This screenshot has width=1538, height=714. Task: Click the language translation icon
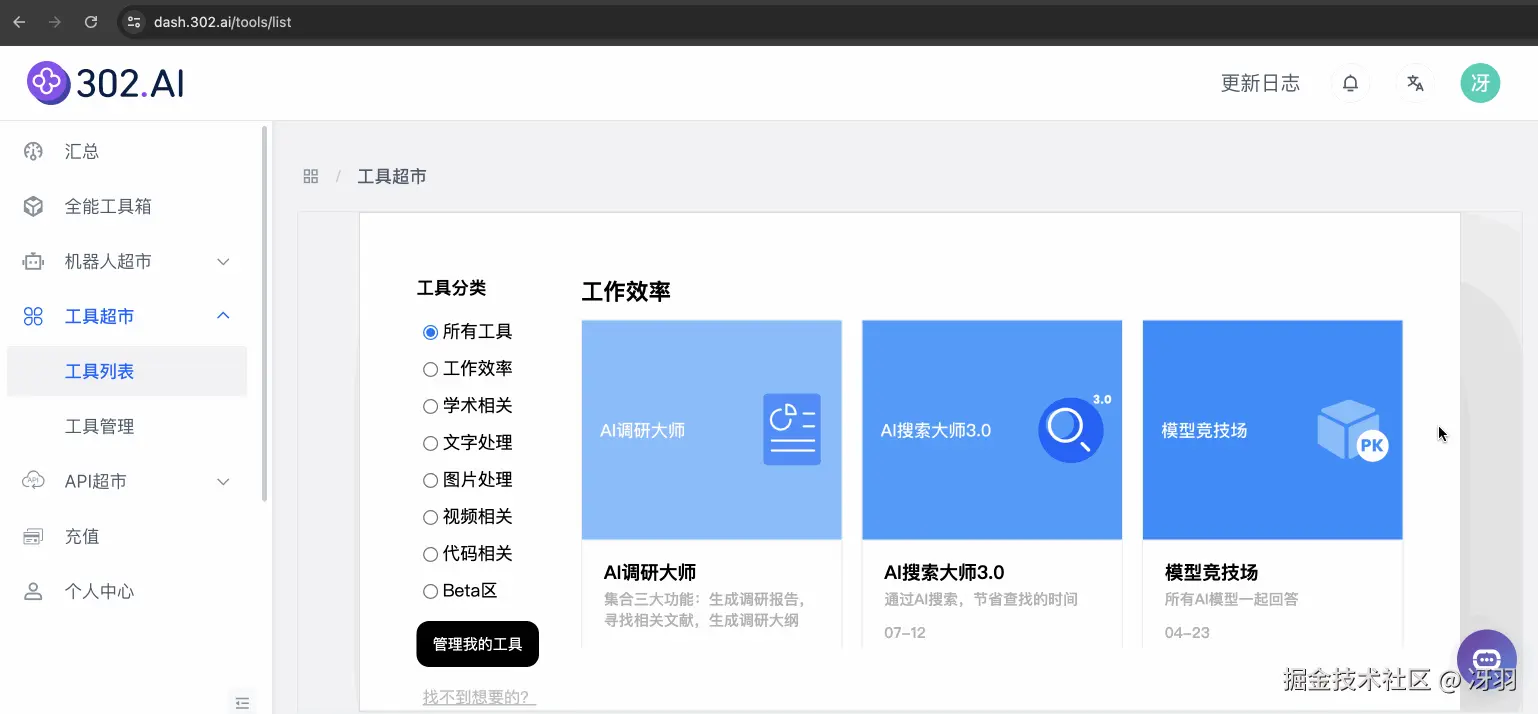pos(1415,83)
